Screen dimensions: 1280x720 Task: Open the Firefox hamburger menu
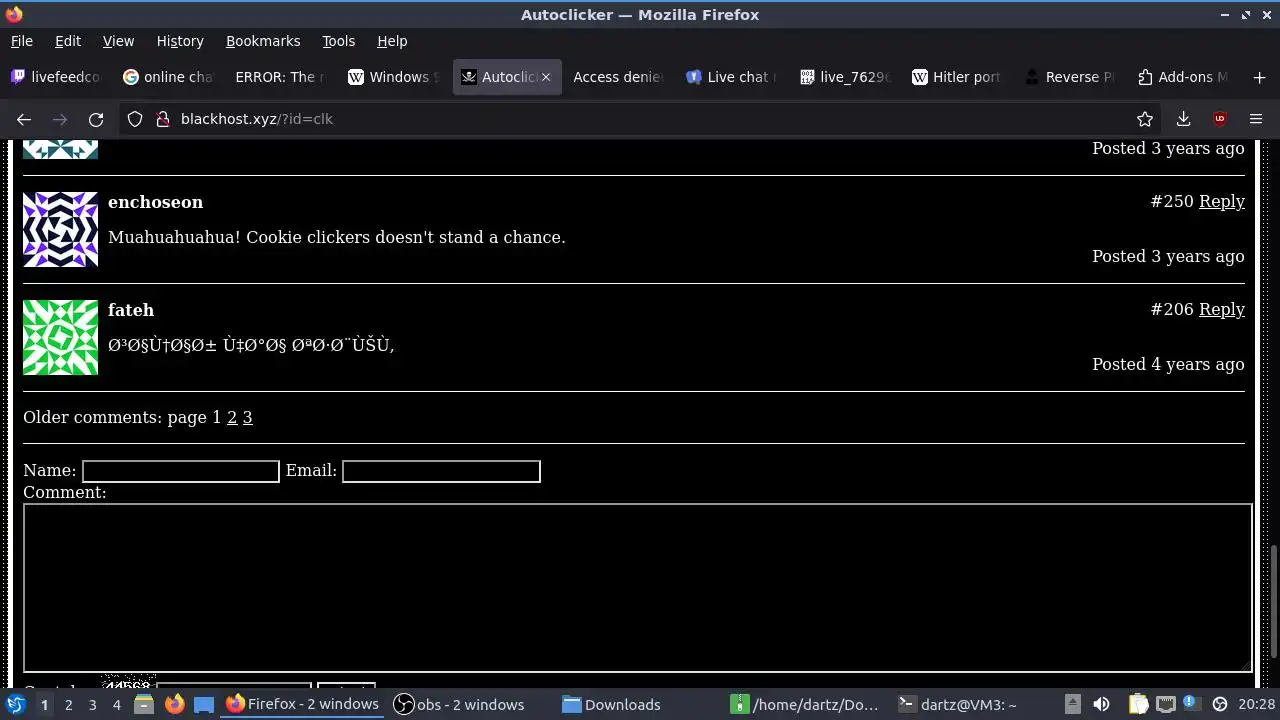[x=1256, y=119]
